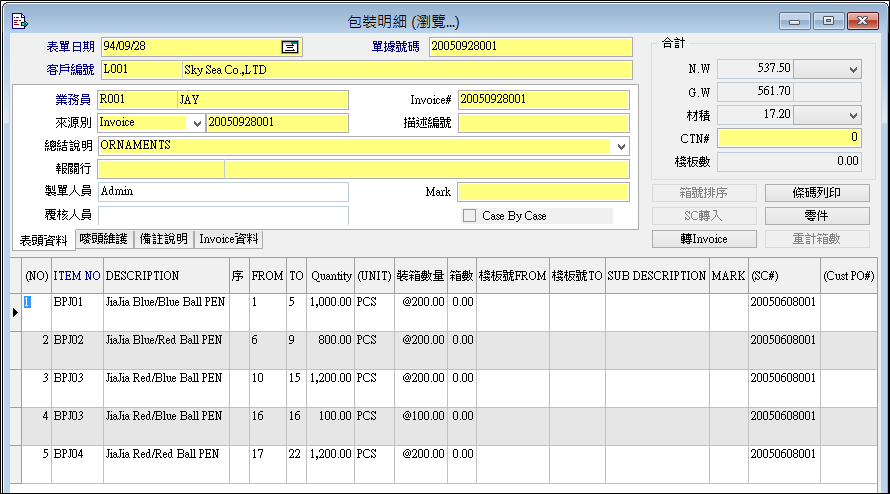Expand the 材積 unit dropdown
Screen dimensions: 890x494
853,115
